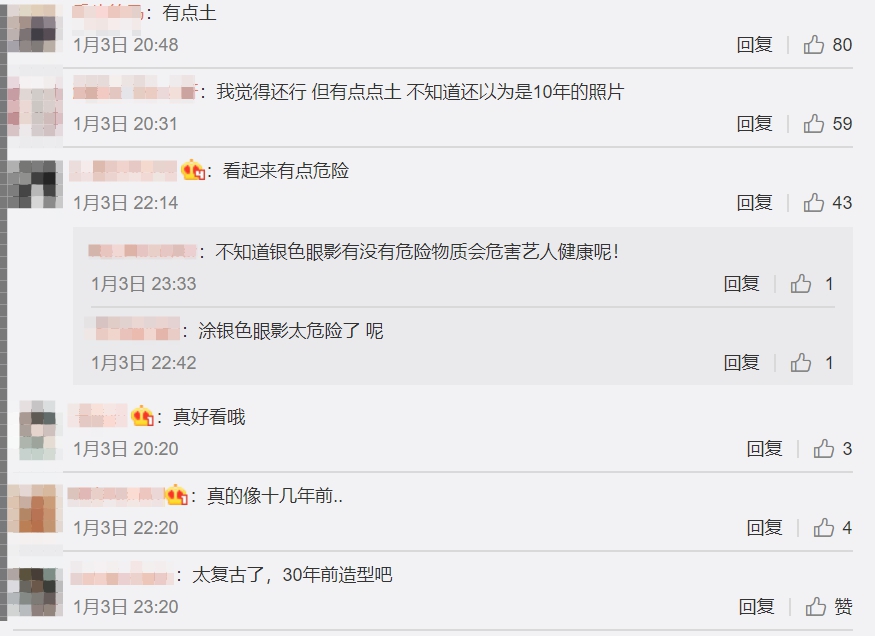Image resolution: width=875 pixels, height=636 pixels.
Task: Reply to the '有点土' comment
Action: pyautogui.click(x=754, y=45)
